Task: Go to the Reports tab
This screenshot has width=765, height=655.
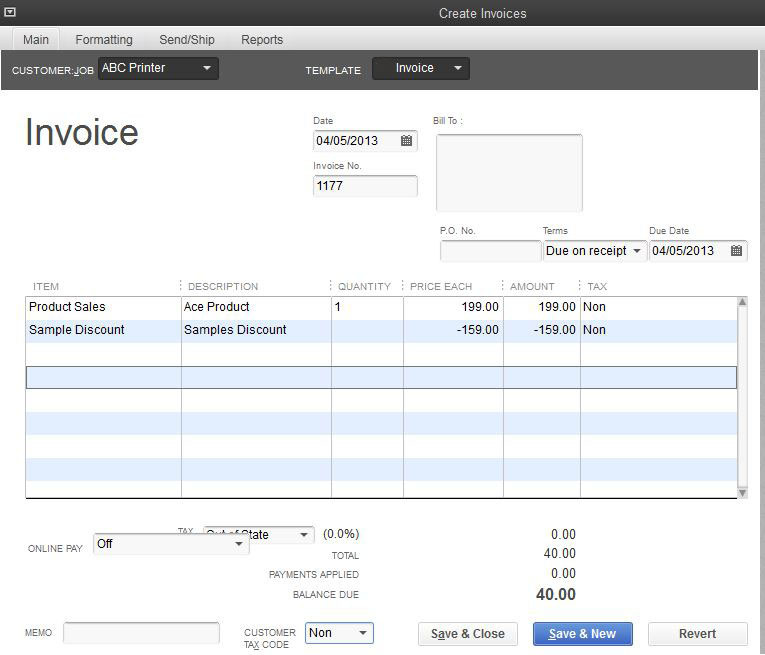Action: coord(262,40)
